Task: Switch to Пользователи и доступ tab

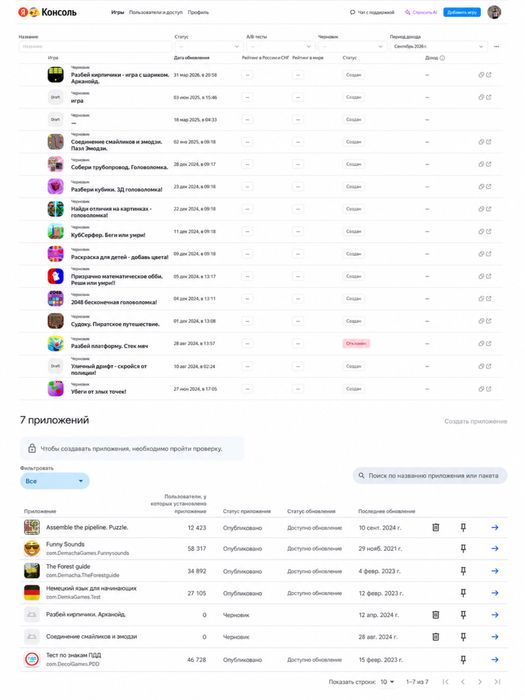Action: click(x=155, y=12)
